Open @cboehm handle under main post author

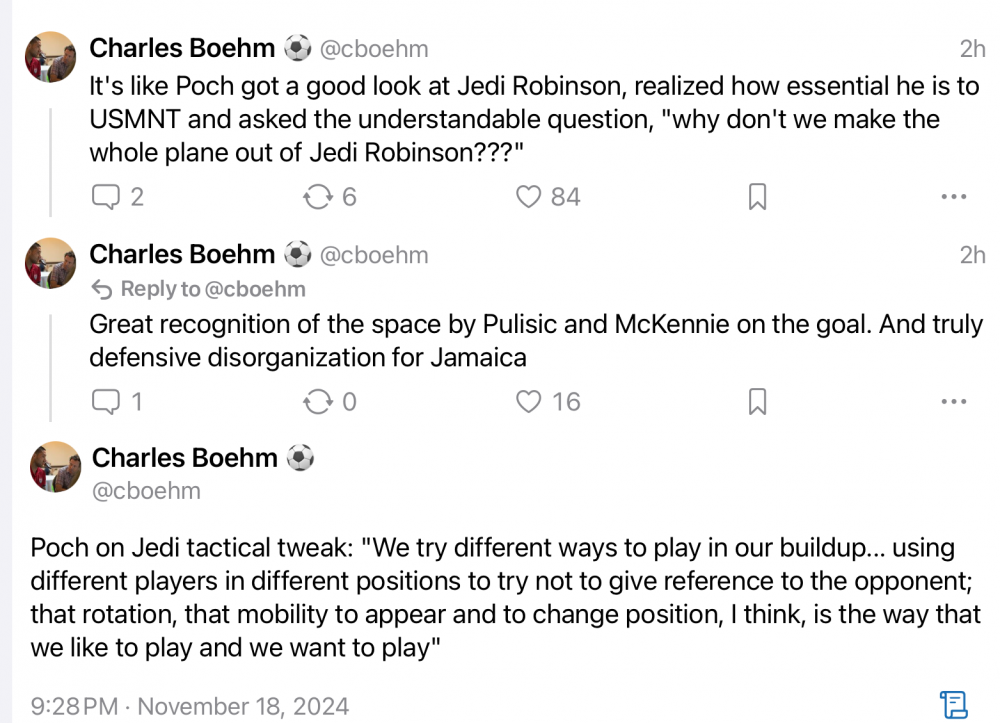point(146,491)
